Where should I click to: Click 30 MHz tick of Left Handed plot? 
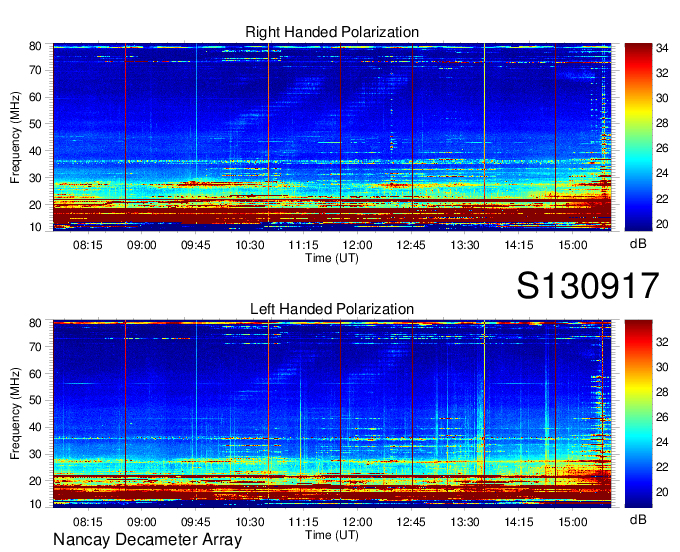[x=35, y=454]
